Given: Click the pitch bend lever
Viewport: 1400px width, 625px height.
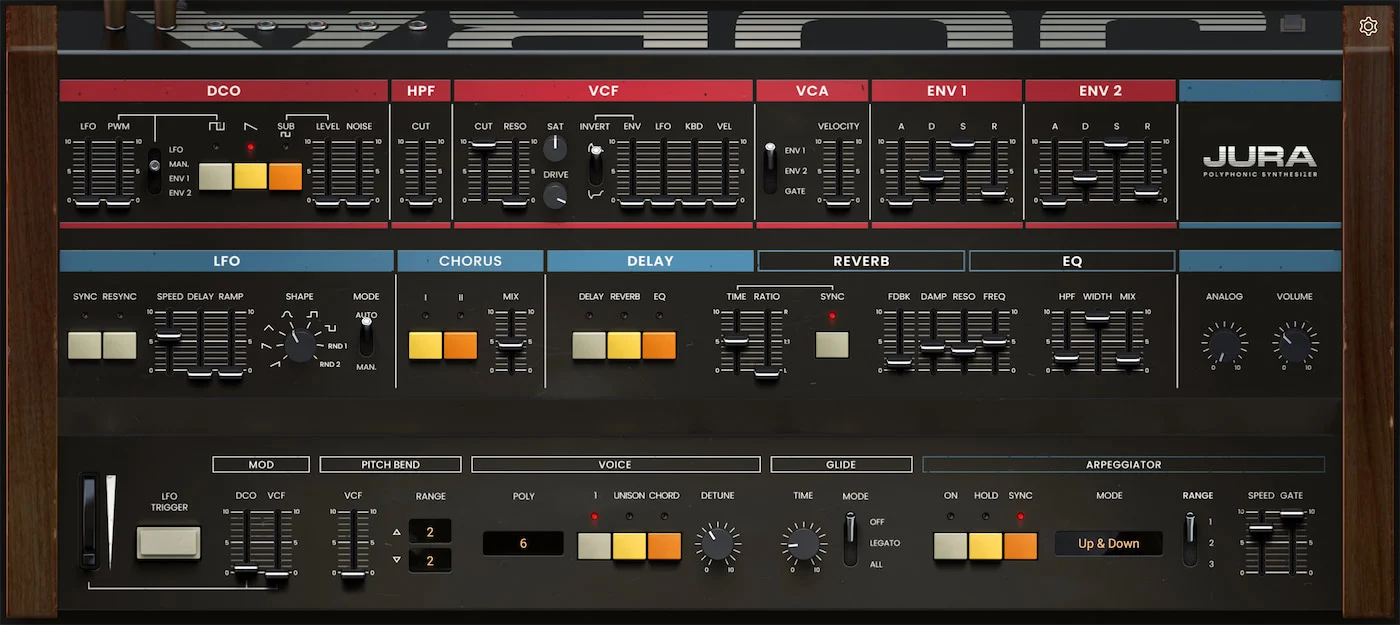Looking at the screenshot, I should [90, 522].
